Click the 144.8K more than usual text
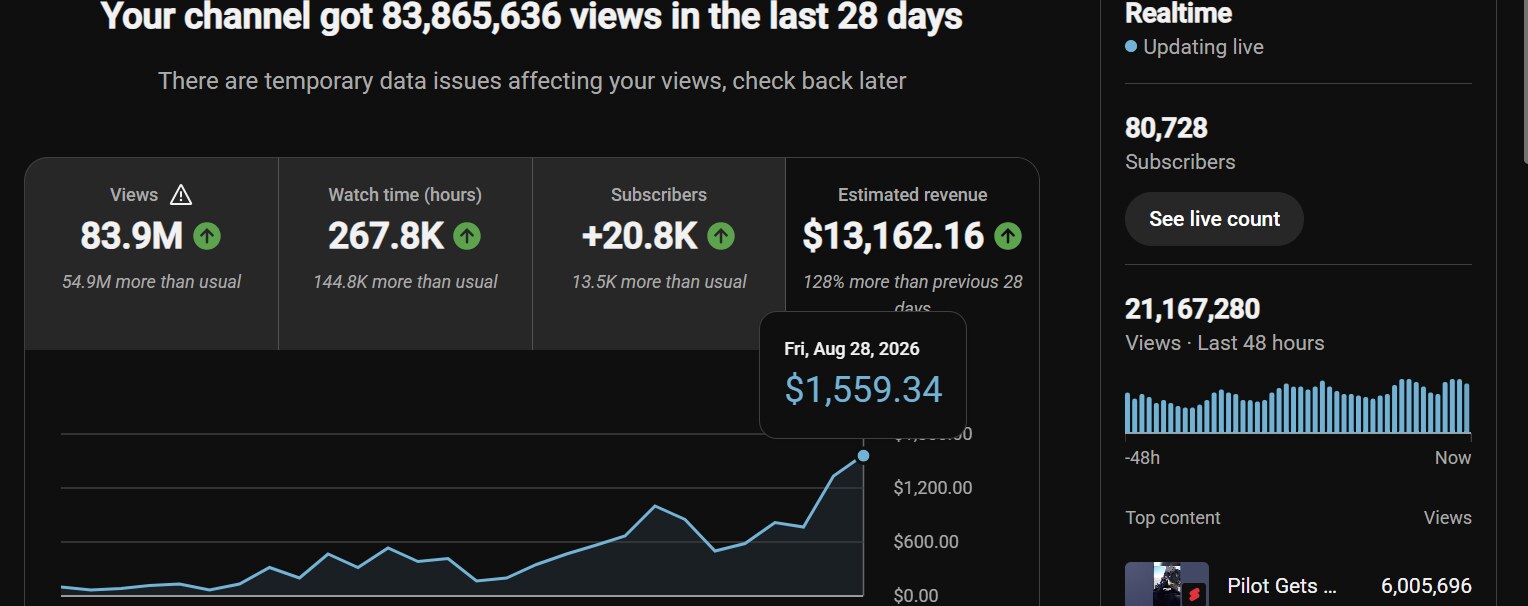The width and height of the screenshot is (1528, 606). click(405, 282)
